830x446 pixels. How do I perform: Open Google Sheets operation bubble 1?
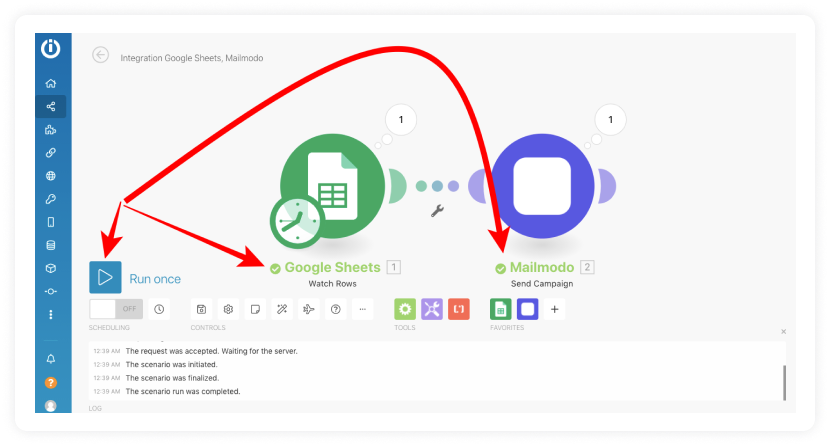click(401, 120)
